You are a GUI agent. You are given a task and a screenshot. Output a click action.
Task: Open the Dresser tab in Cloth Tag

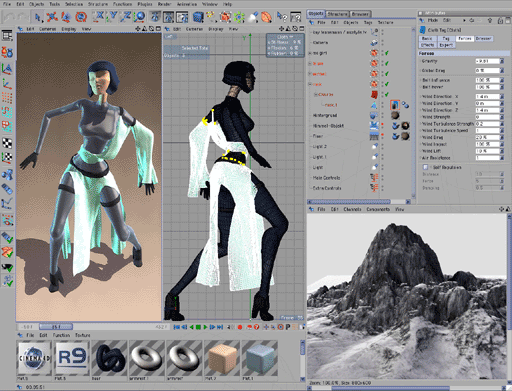483,39
